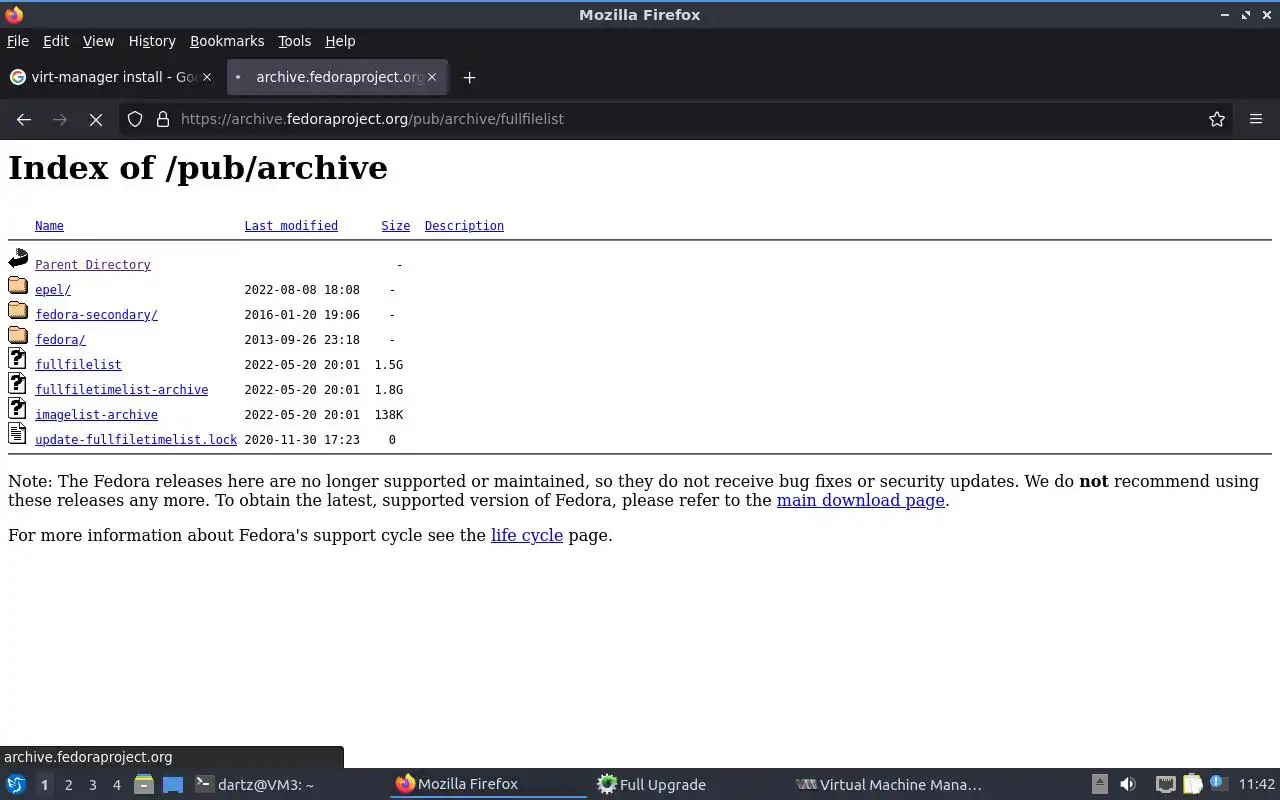Select the archive.fedoraproject.org tab
This screenshot has height=800, width=1280.
tap(337, 77)
